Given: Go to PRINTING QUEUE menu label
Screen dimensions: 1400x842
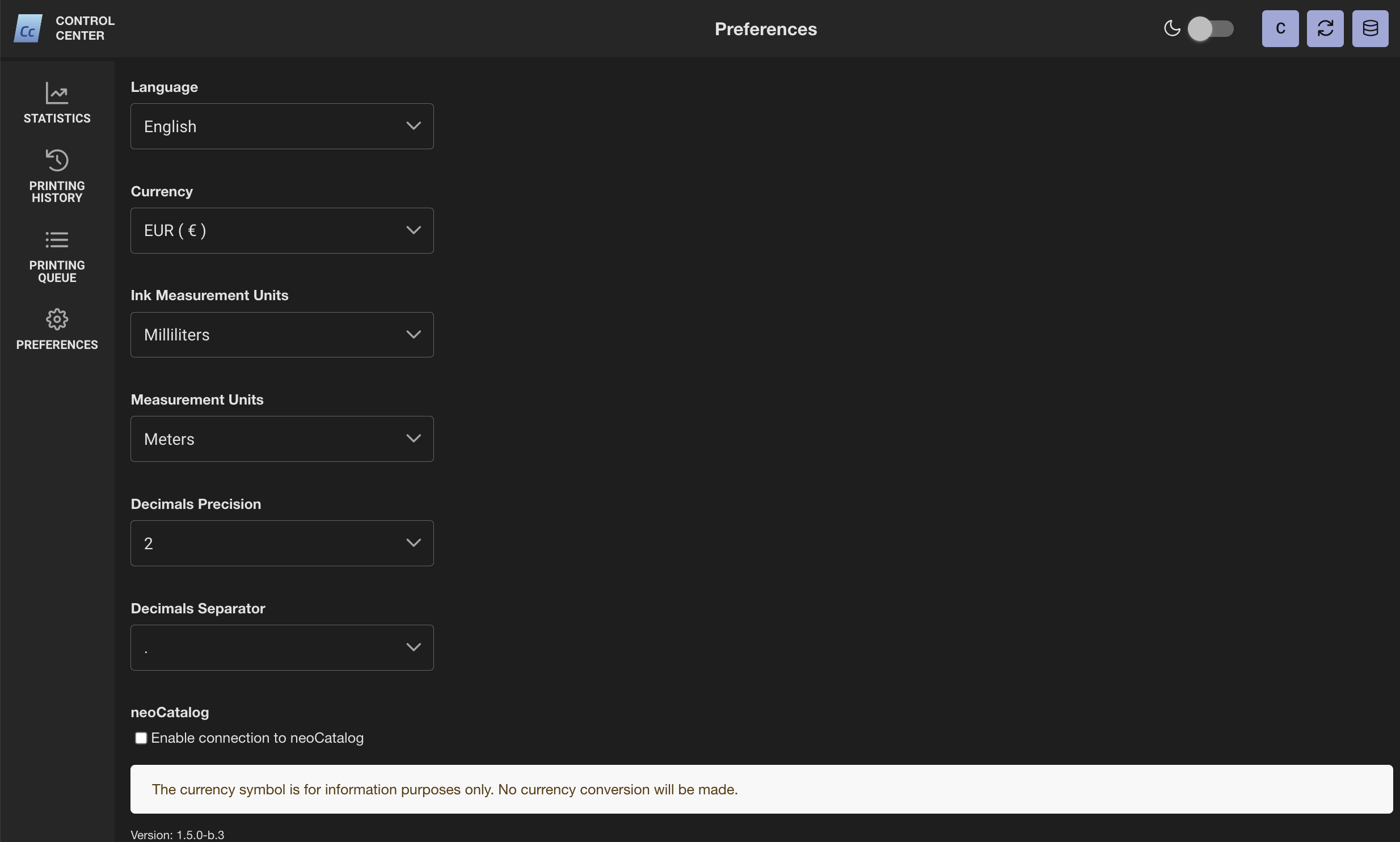Looking at the screenshot, I should coord(57,272).
